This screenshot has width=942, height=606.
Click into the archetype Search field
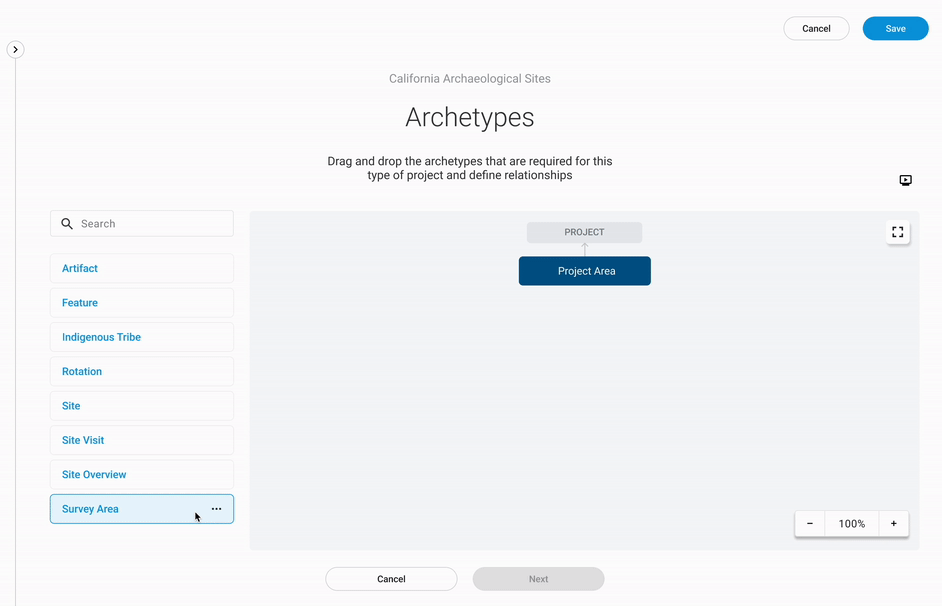tap(150, 224)
